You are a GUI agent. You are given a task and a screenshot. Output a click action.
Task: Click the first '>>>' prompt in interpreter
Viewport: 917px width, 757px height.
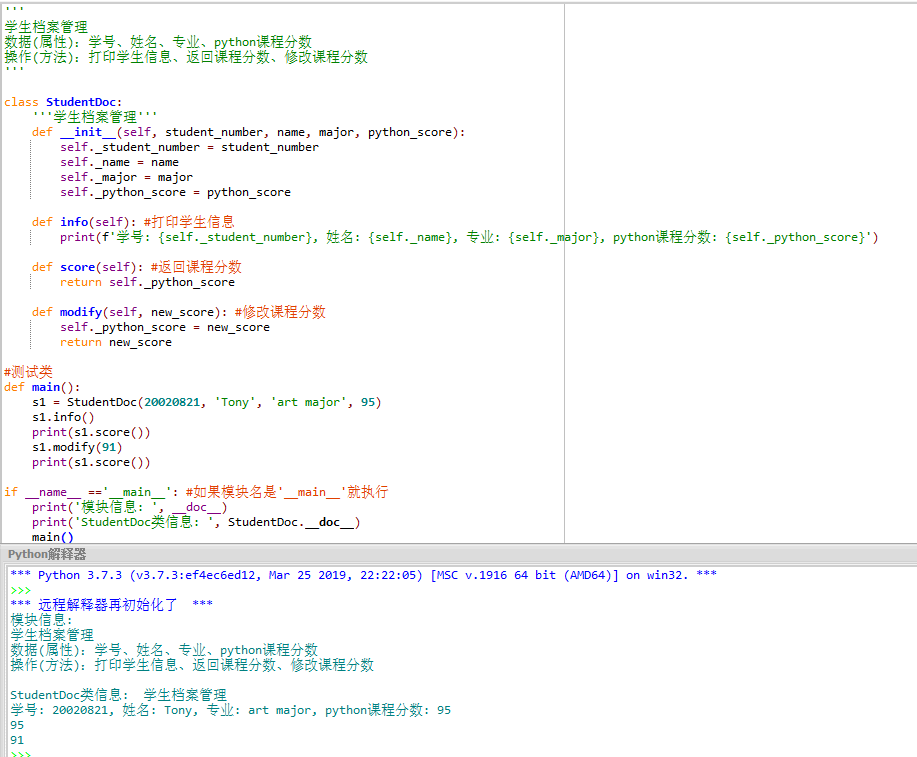(x=20, y=590)
